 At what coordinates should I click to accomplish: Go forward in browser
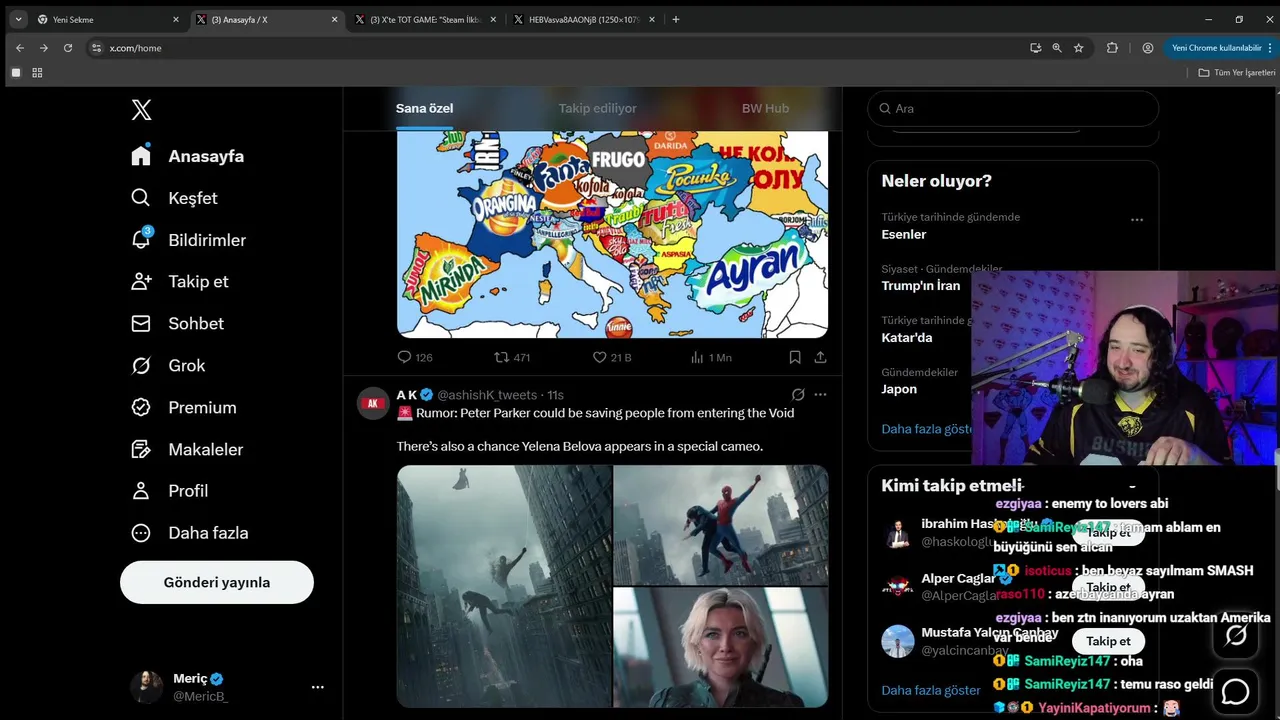(44, 48)
